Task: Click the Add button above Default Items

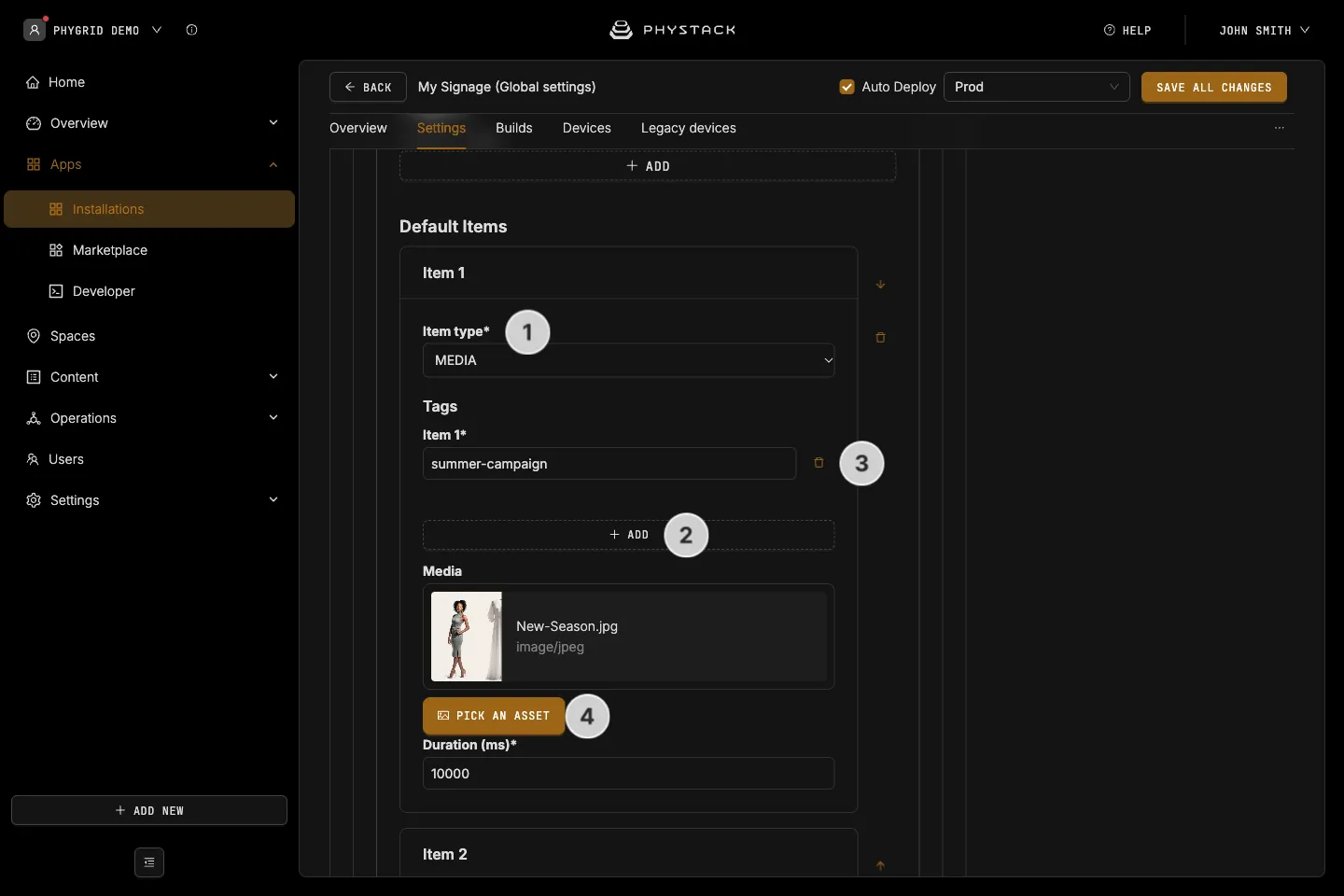Action: 648,166
